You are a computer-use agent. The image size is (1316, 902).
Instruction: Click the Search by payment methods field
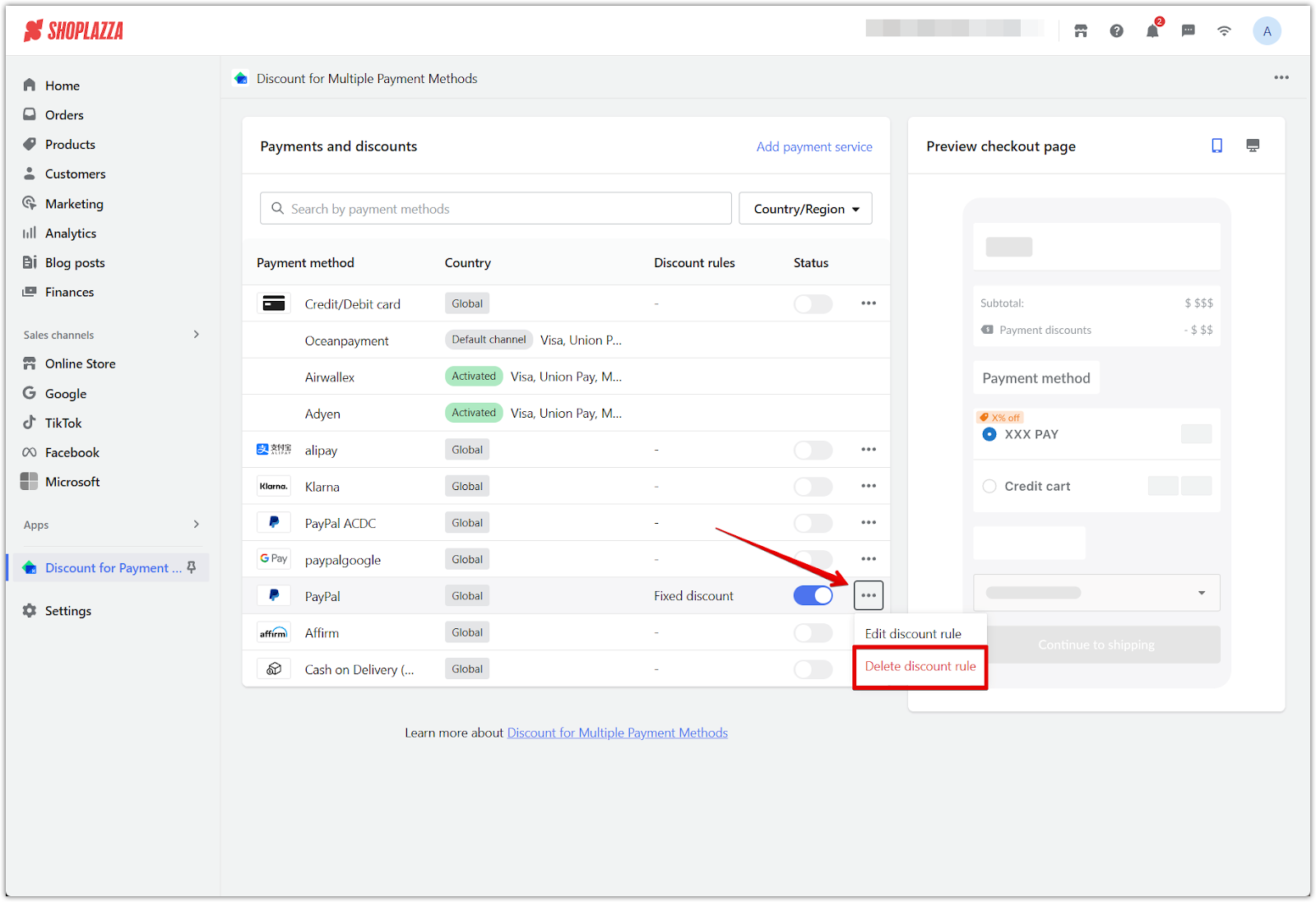pyautogui.click(x=496, y=209)
